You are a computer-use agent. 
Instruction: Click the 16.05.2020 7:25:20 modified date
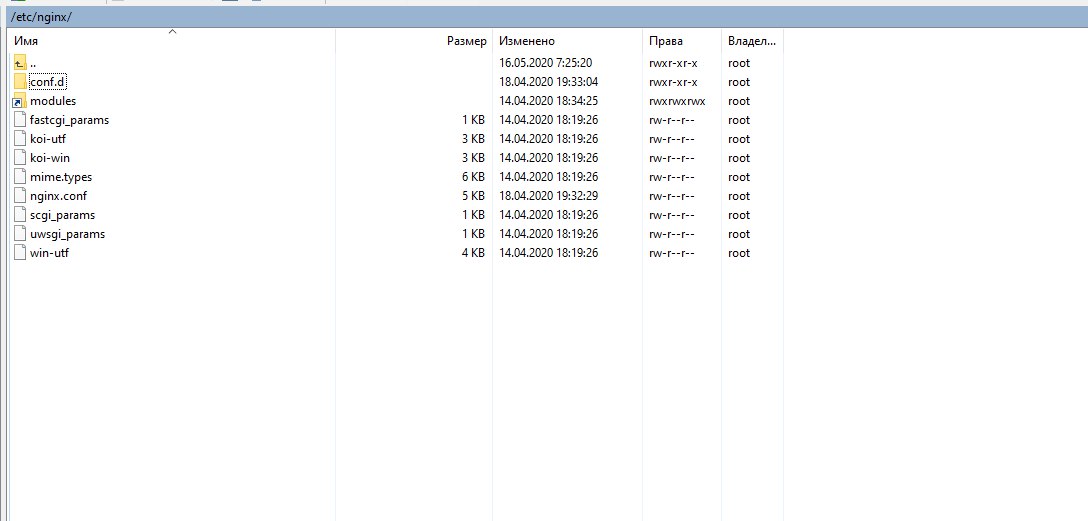(x=545, y=63)
